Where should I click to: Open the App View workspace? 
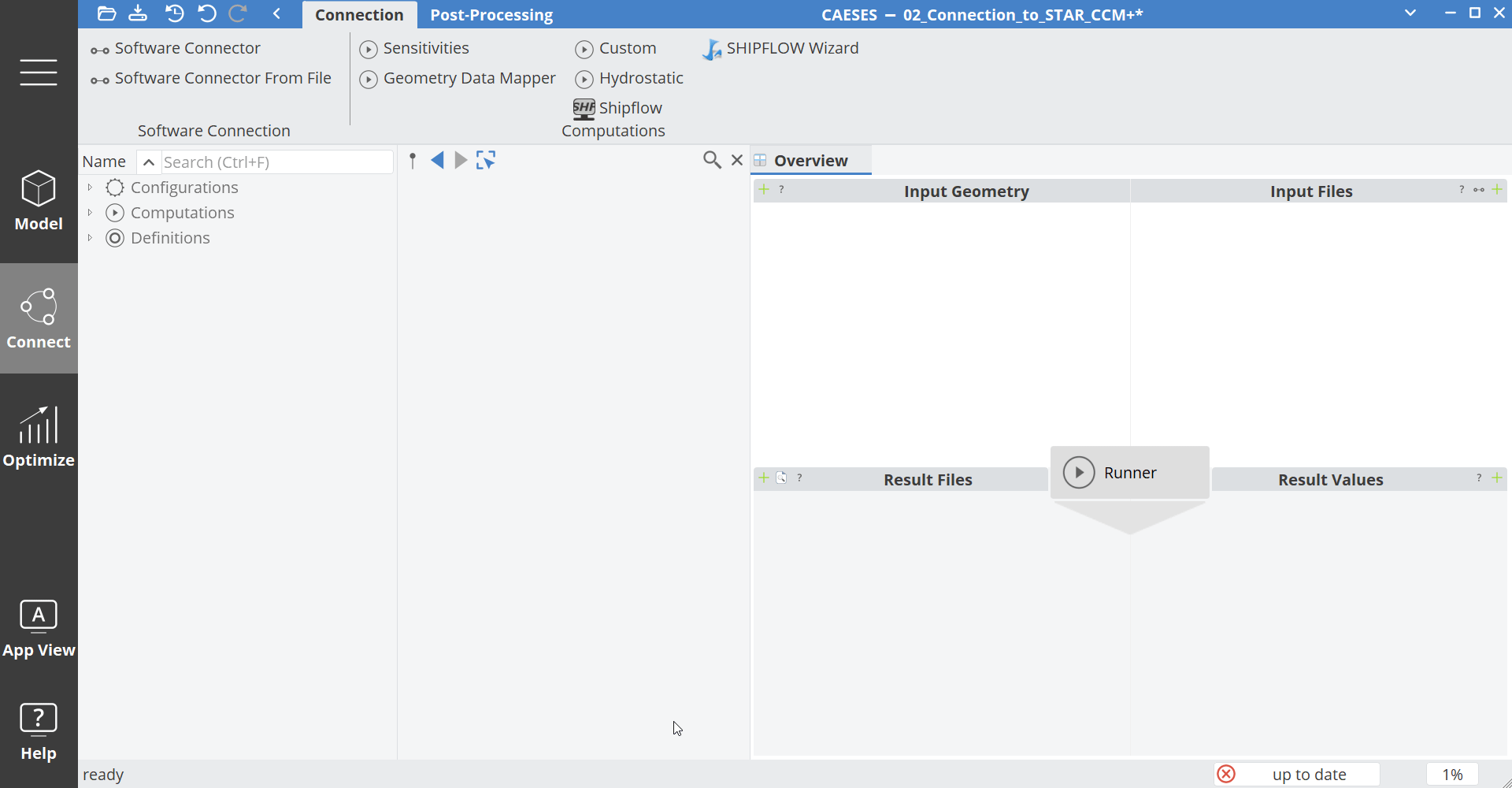tap(39, 628)
